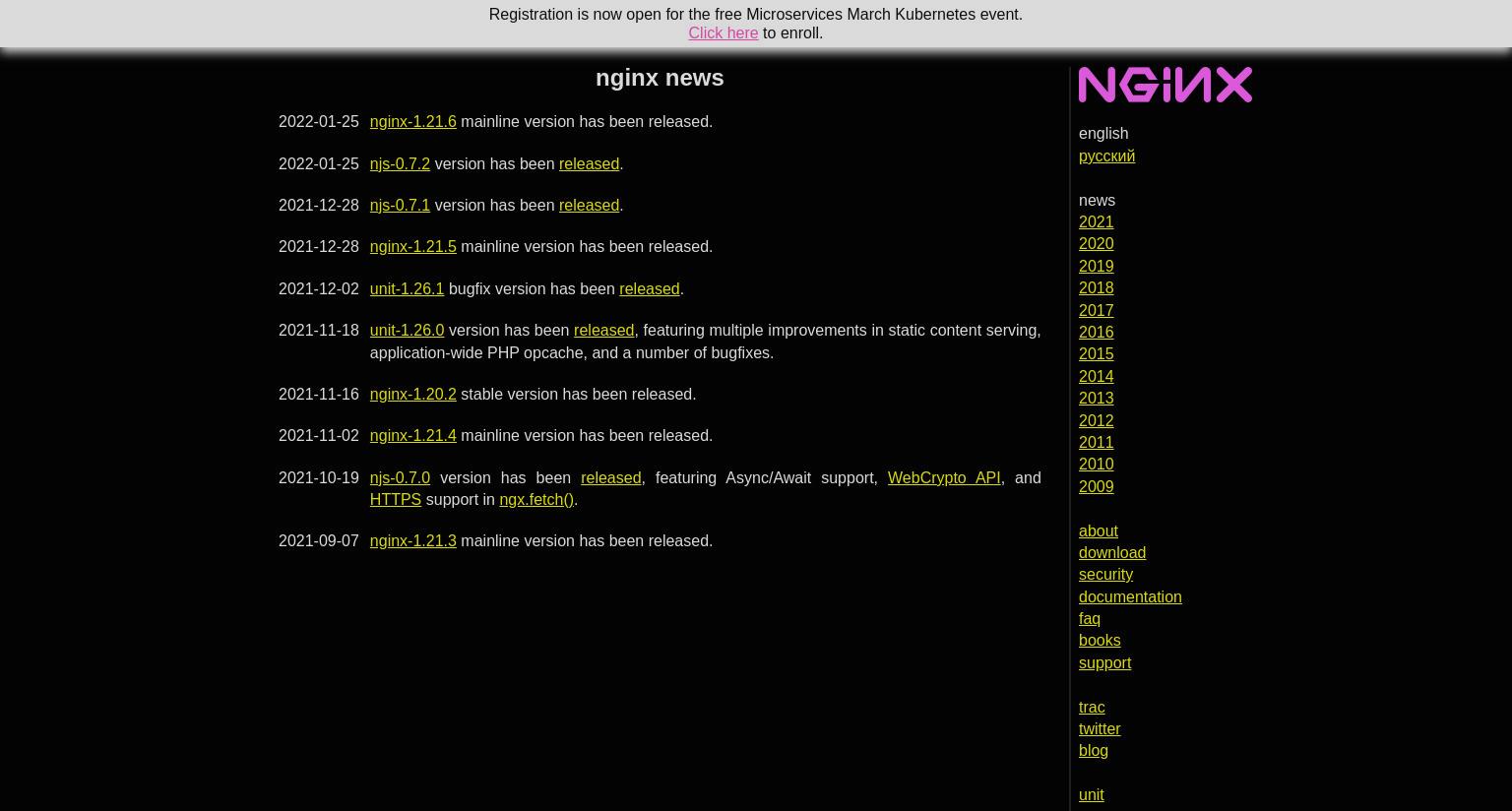Open the njs-0.7.0 link
This screenshot has height=811, width=1512.
coord(400,477)
